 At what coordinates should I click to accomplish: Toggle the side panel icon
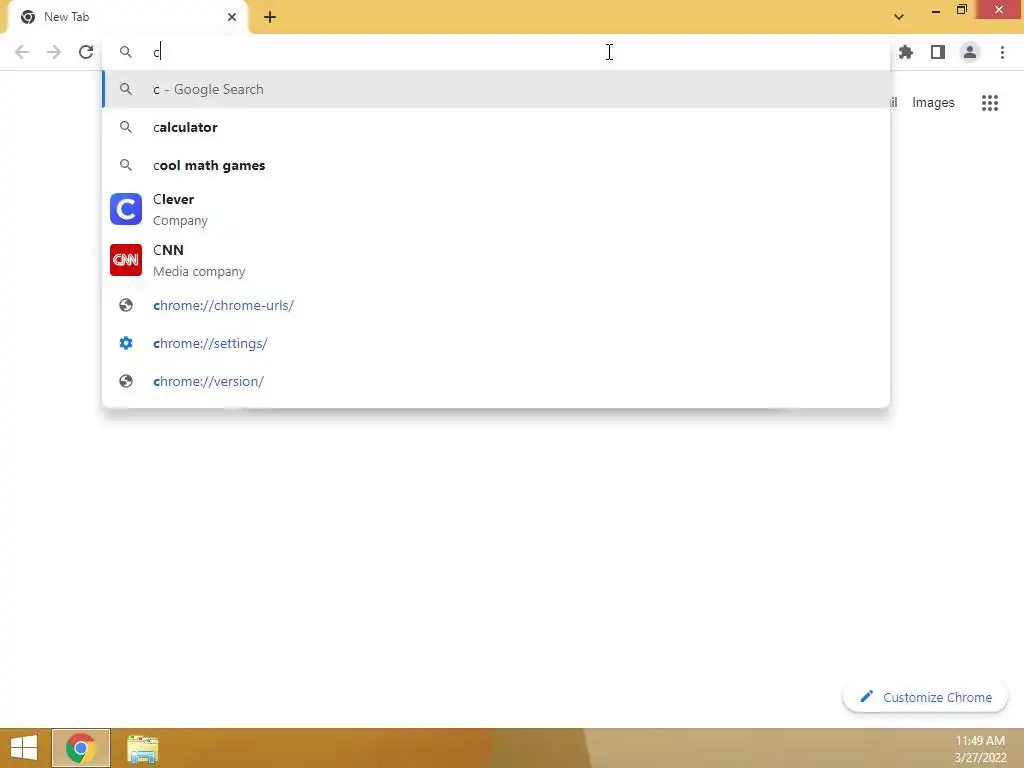938,52
